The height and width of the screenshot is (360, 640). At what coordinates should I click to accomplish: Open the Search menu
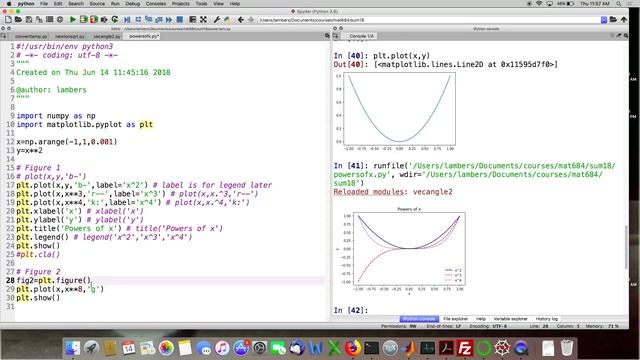pyautogui.click(x=76, y=3)
